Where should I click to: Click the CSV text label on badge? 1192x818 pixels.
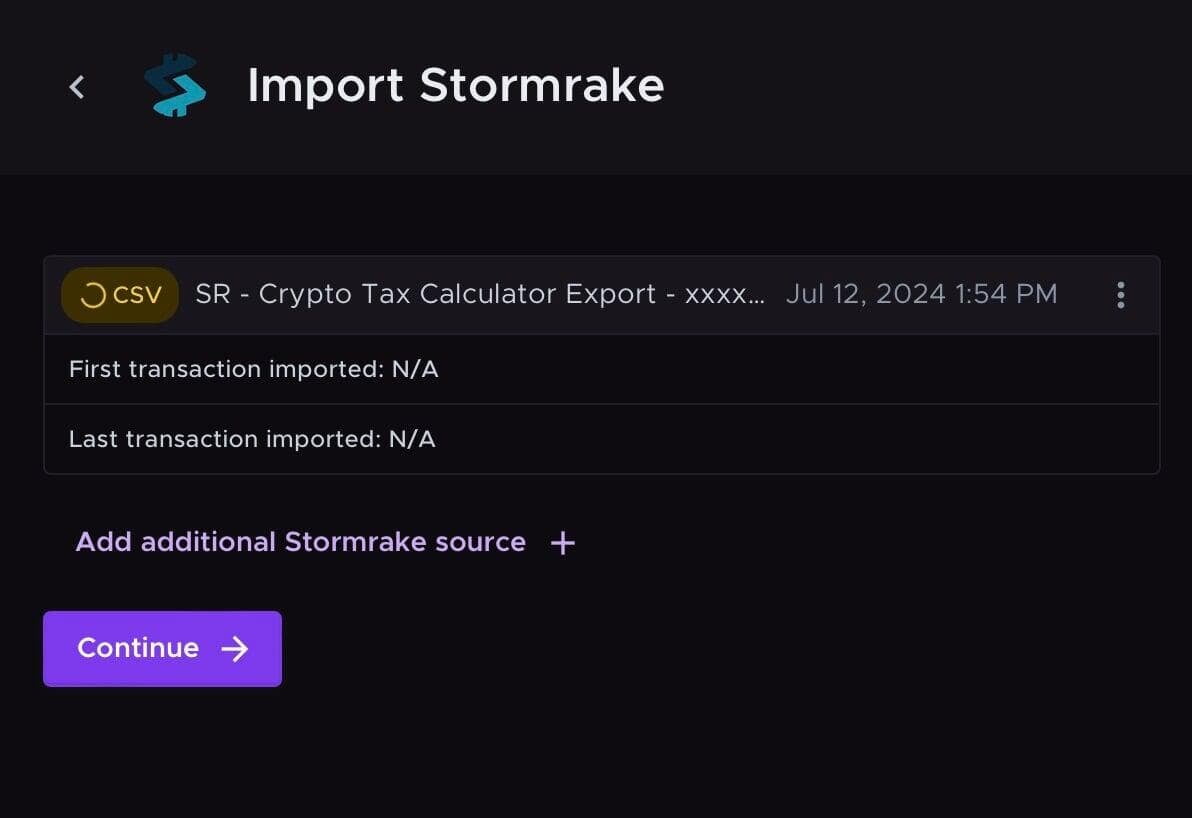click(138, 295)
